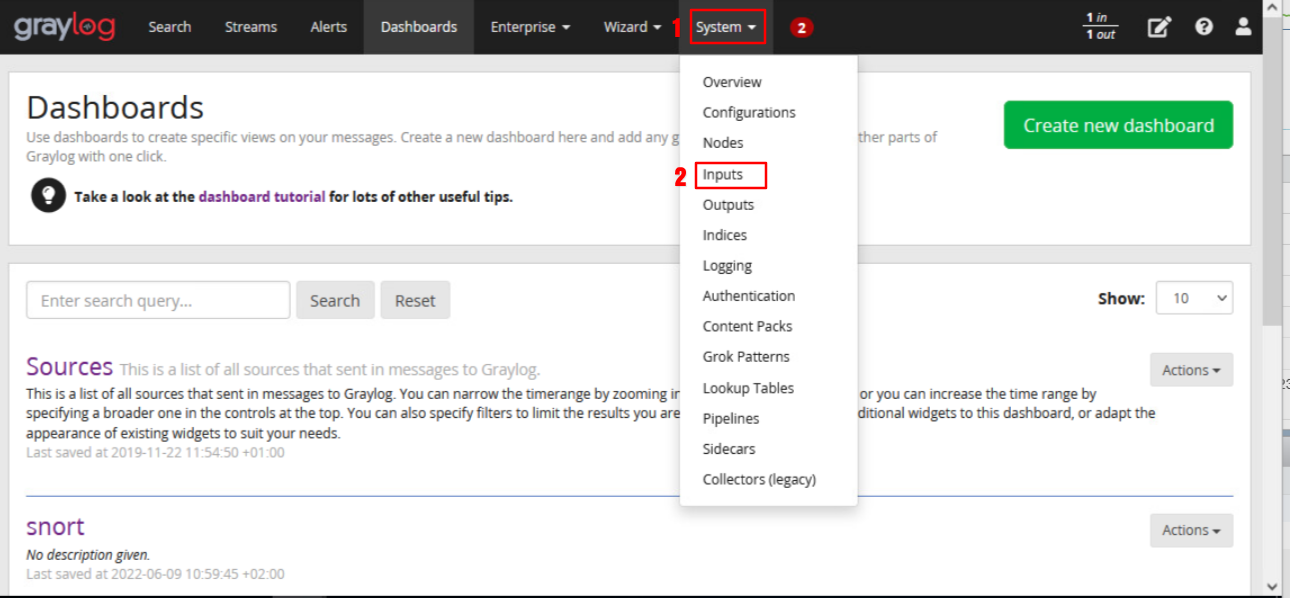Click the lightbulb tutorial icon
Viewport: 1290px width, 598px height.
coord(48,196)
